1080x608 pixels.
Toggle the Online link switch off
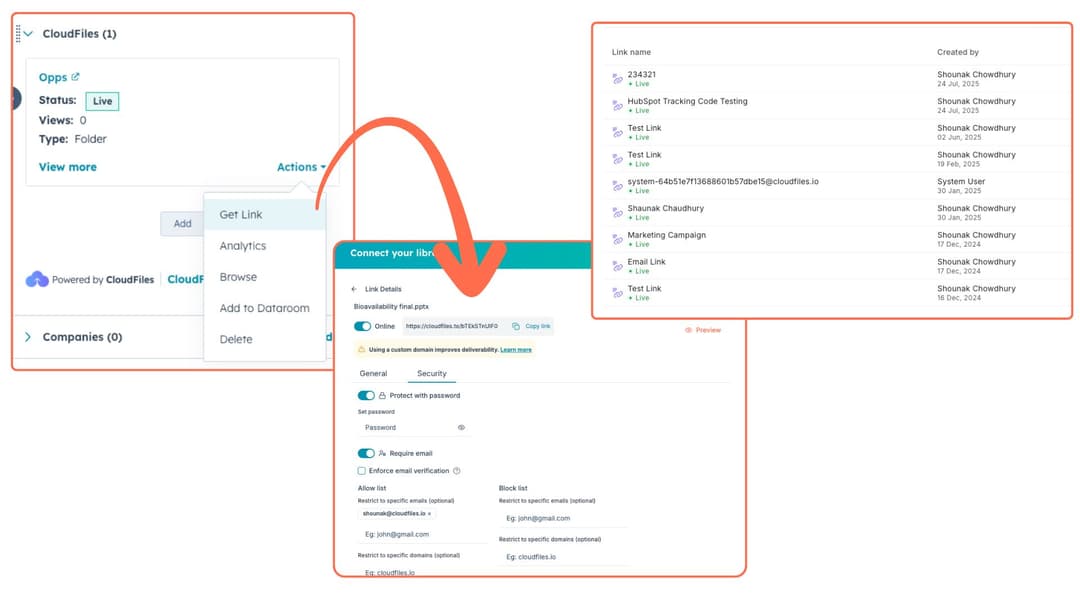coord(363,326)
